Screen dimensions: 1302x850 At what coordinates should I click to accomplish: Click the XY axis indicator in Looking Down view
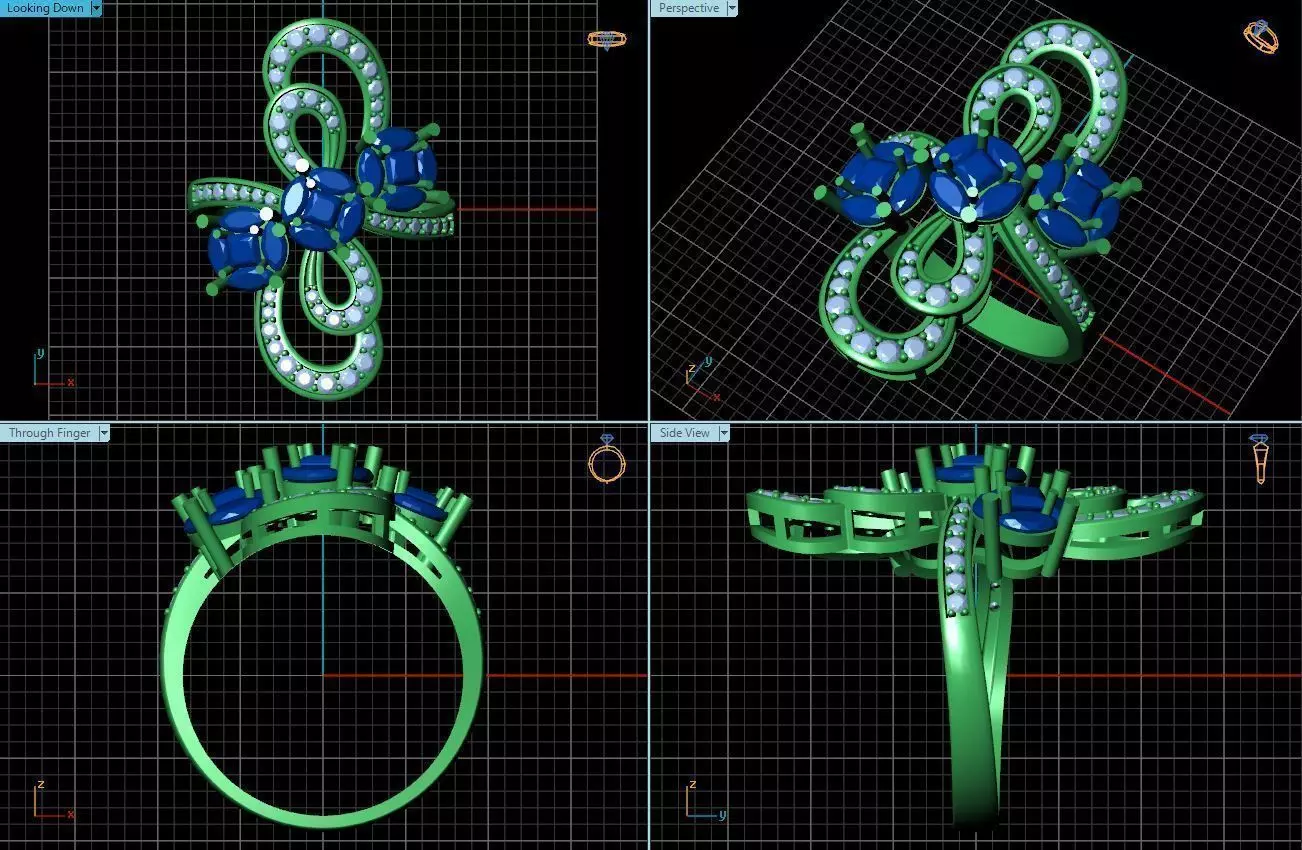(53, 368)
